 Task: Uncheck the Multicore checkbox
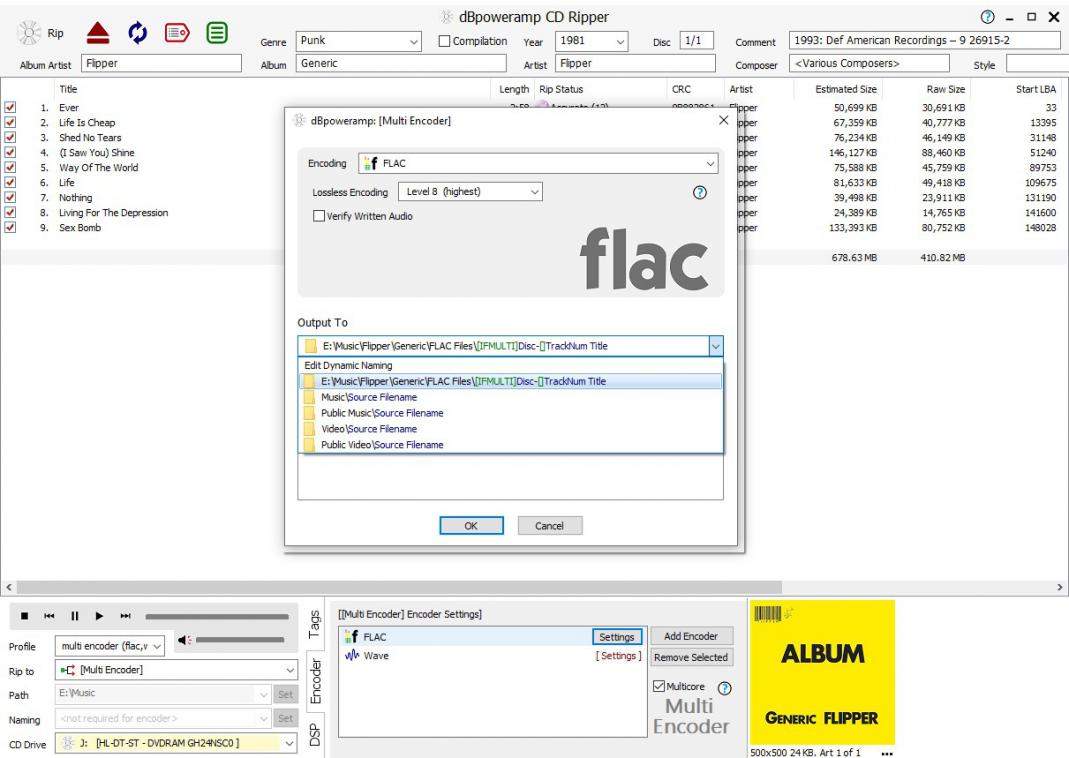(x=658, y=686)
